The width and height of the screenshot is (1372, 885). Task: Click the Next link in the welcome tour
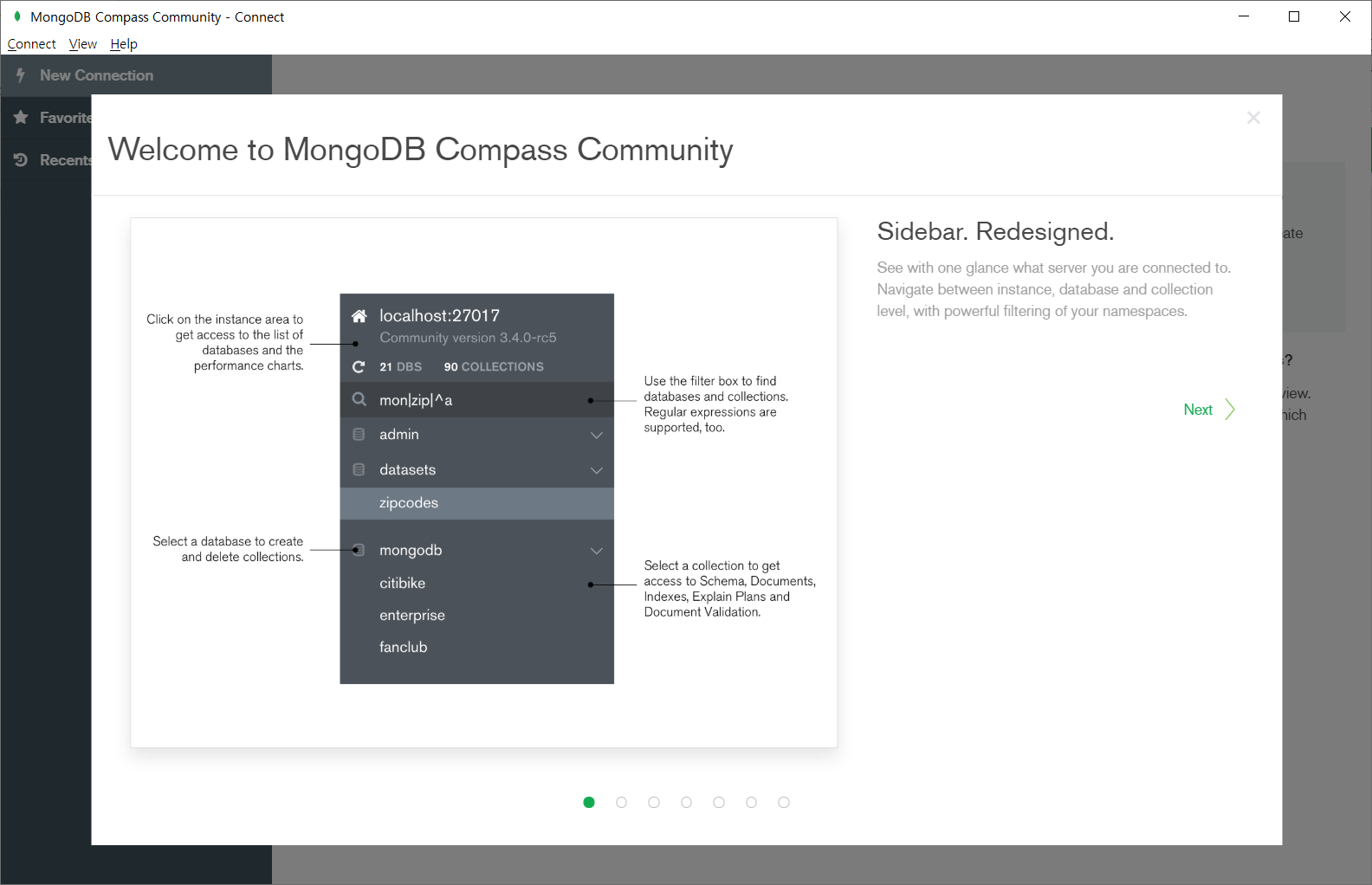pyautogui.click(x=1198, y=410)
